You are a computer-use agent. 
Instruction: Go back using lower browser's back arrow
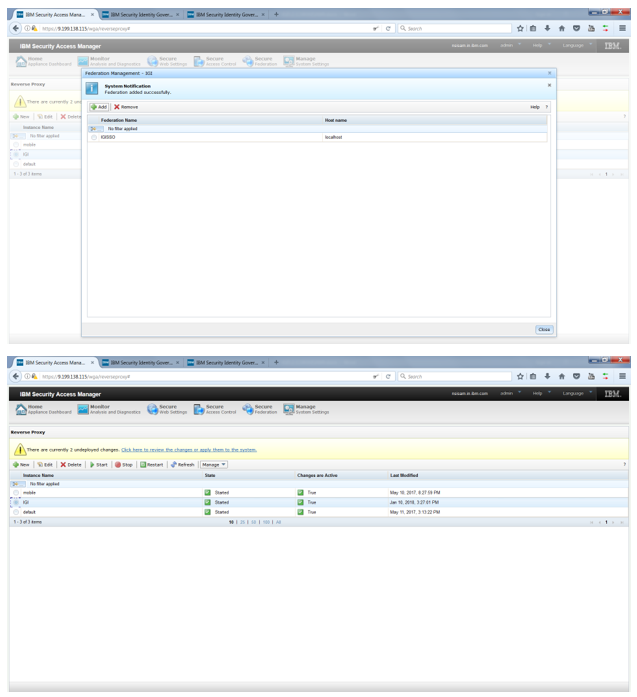coord(16,376)
